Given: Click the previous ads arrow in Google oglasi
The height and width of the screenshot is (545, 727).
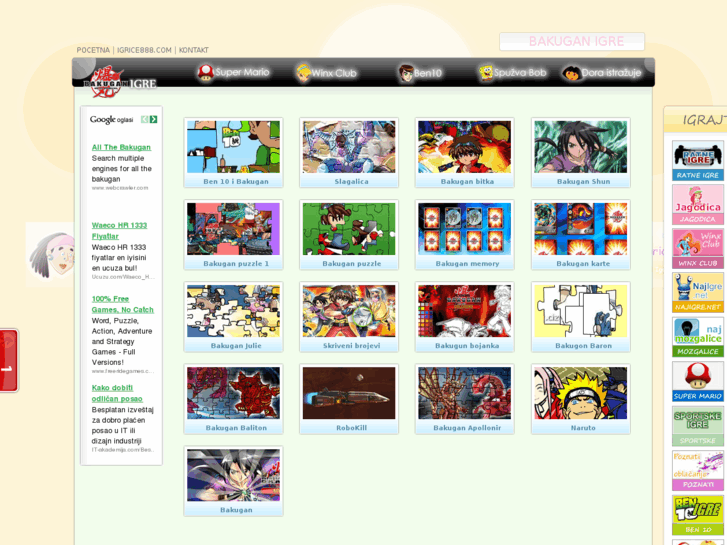Looking at the screenshot, I should (145, 120).
